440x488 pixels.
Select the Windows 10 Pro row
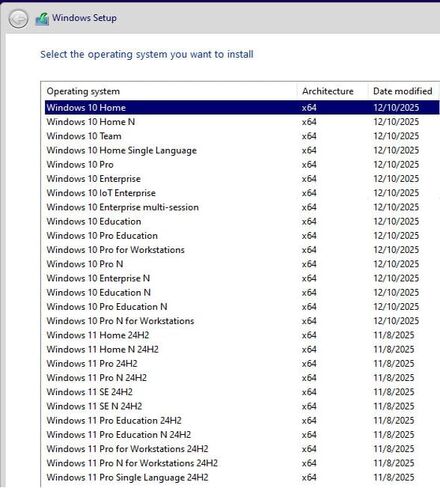click(x=242, y=164)
